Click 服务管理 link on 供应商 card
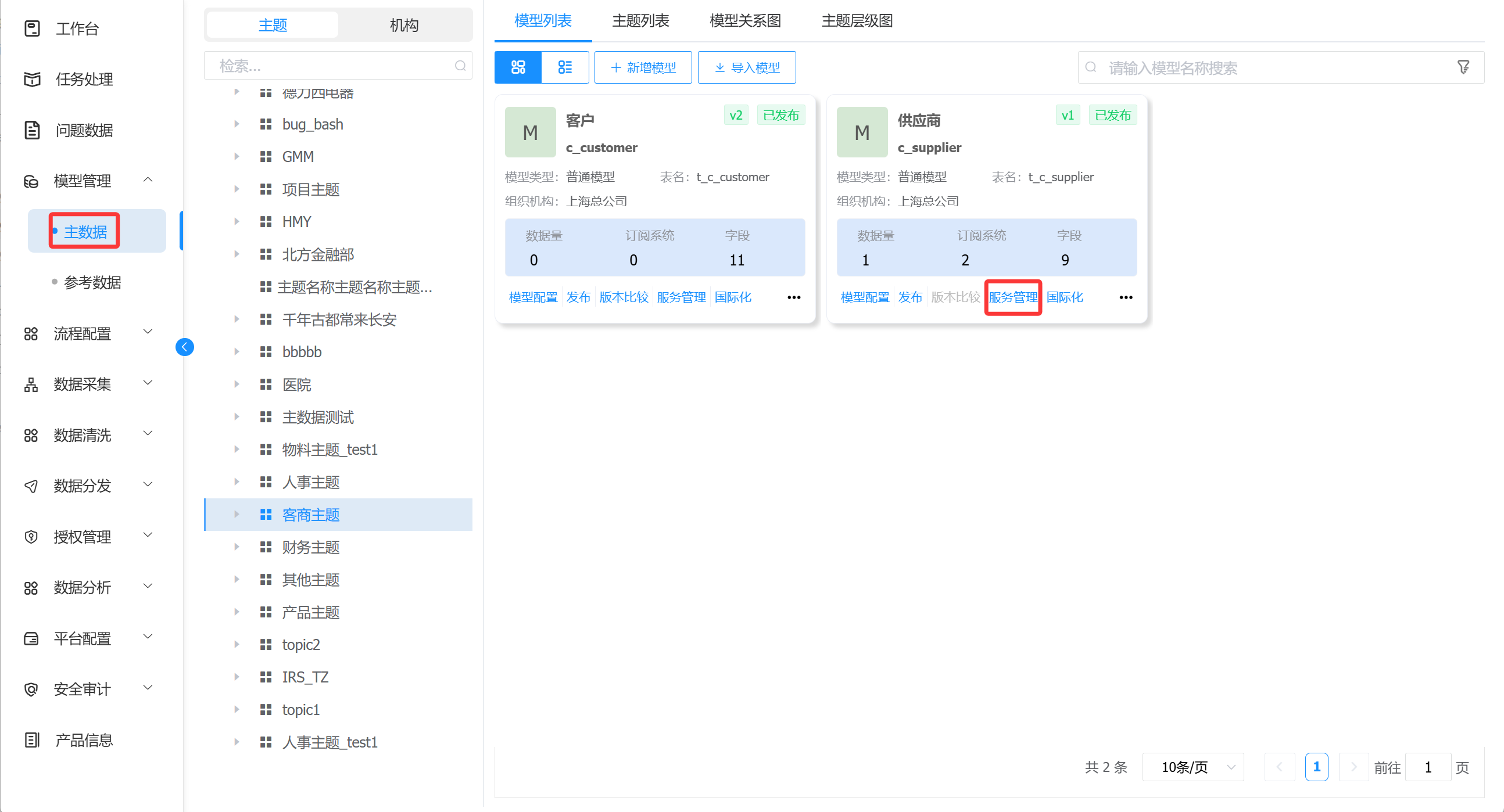The width and height of the screenshot is (1504, 812). [x=1012, y=297]
